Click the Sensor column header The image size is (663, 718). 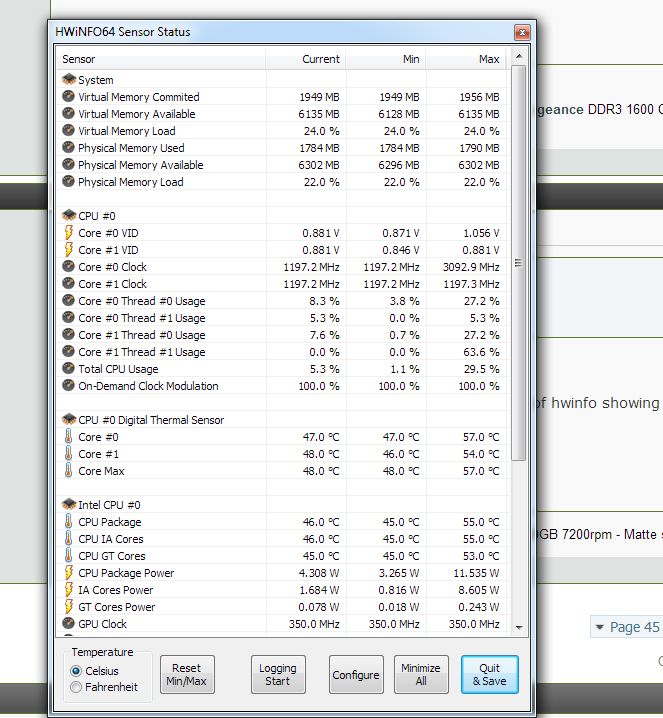click(161, 59)
